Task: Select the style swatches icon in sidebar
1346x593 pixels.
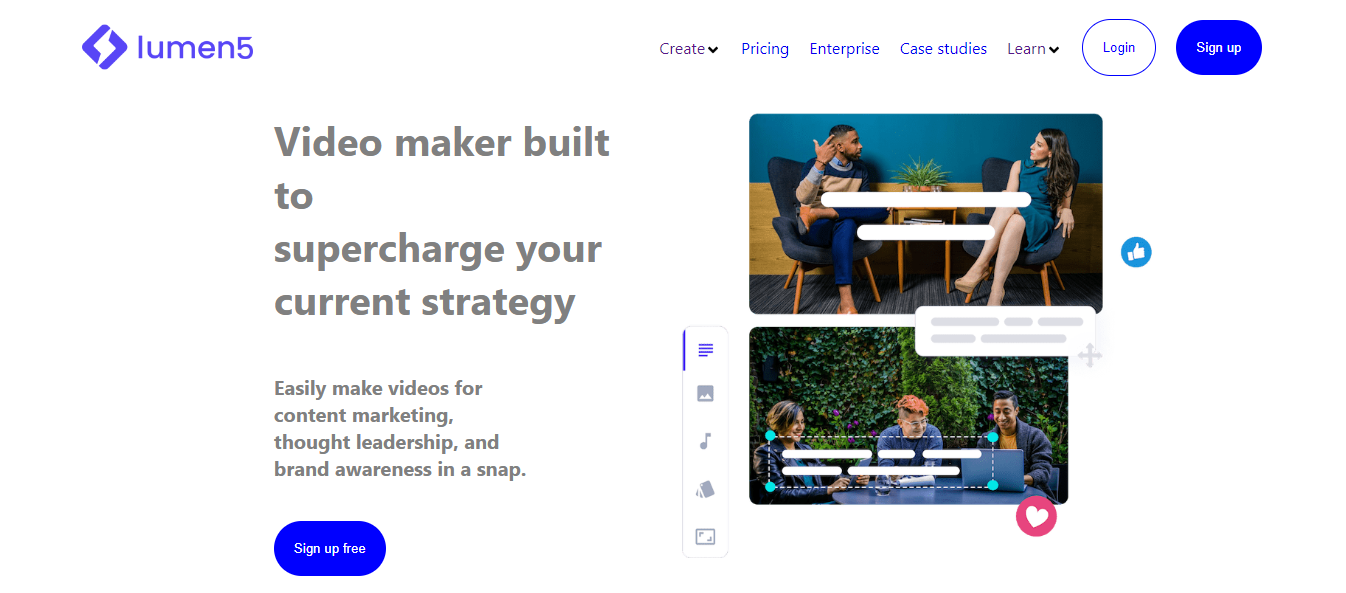Action: tap(705, 489)
